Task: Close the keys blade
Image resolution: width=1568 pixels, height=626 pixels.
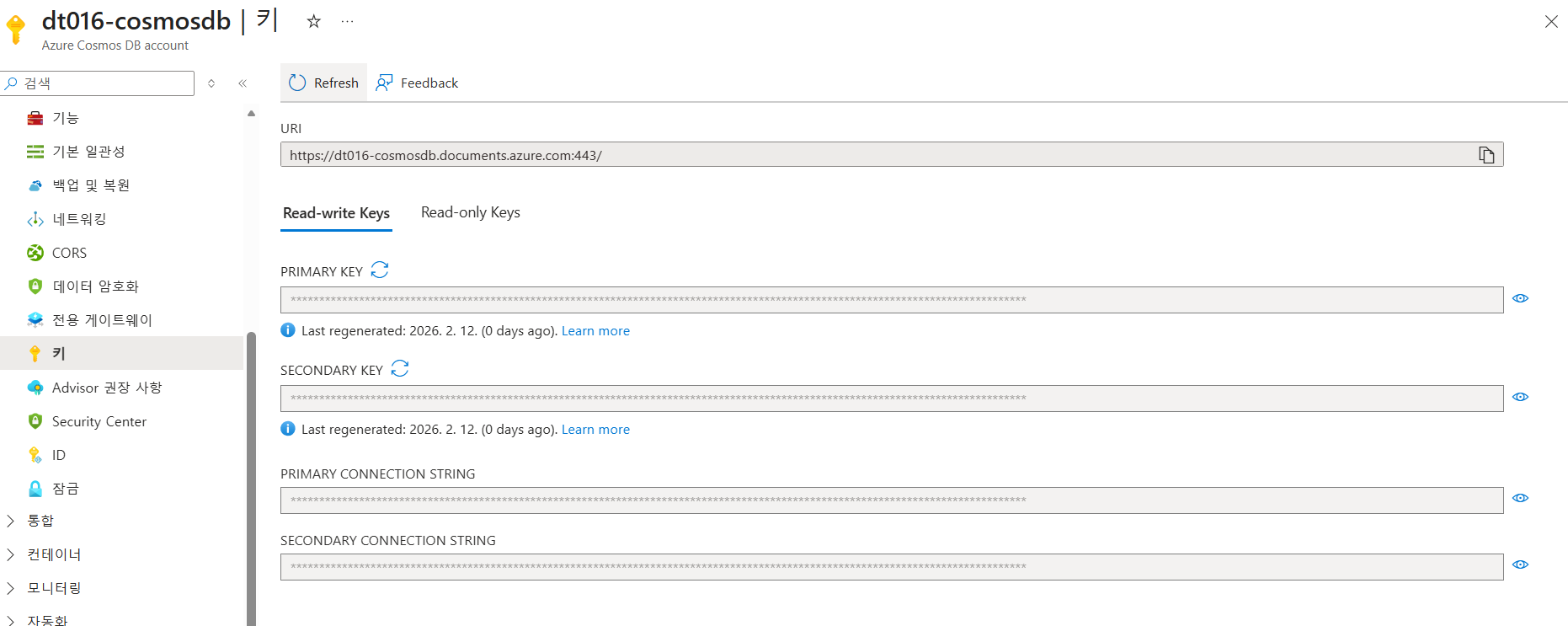Action: pyautogui.click(x=1551, y=21)
